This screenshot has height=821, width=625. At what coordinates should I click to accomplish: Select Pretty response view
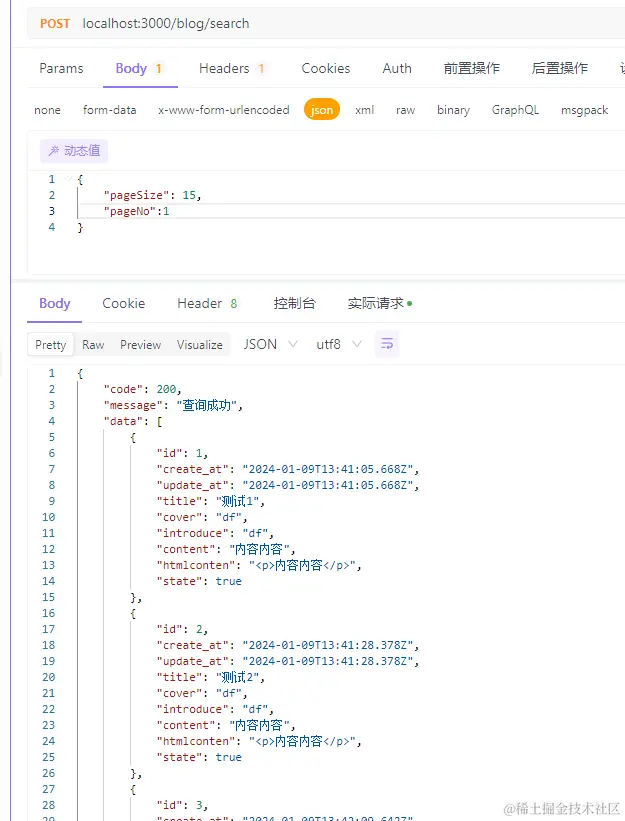(x=51, y=345)
